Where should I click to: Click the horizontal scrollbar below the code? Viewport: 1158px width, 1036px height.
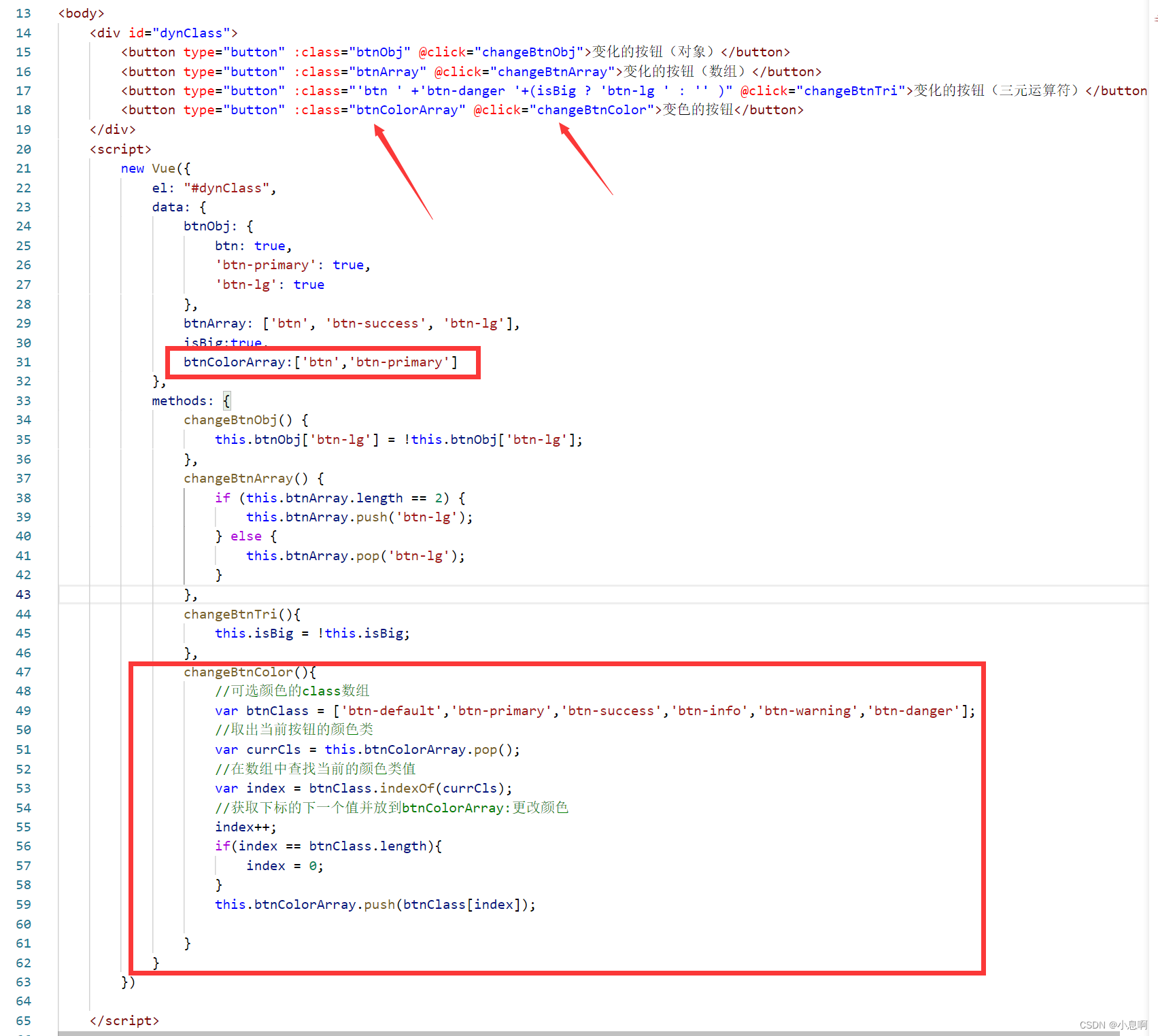click(589, 1033)
